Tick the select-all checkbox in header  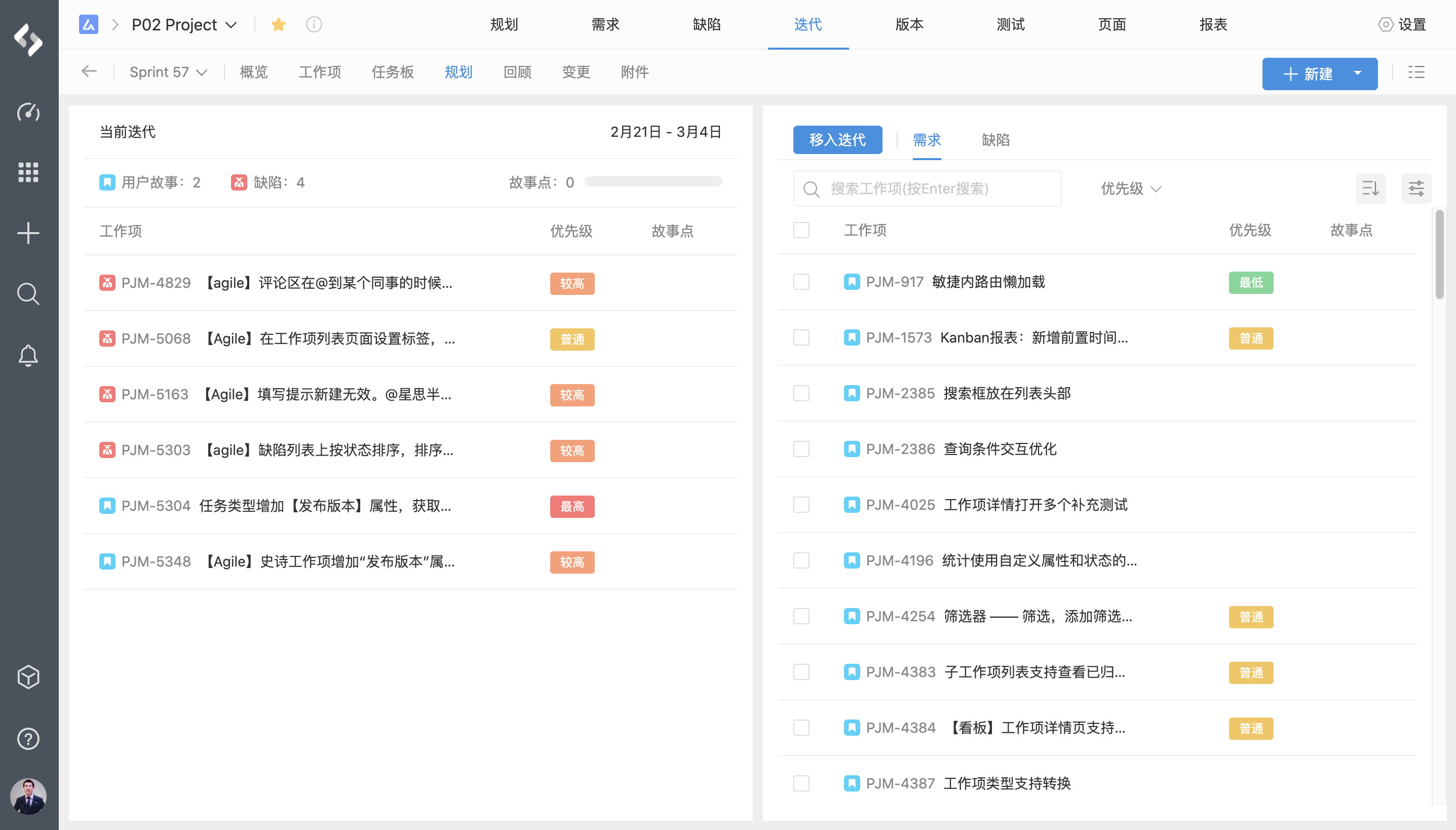[x=801, y=230]
